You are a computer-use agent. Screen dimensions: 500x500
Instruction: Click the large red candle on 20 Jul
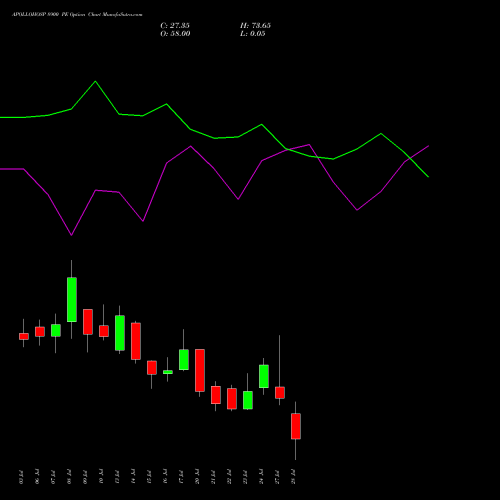[x=200, y=370]
